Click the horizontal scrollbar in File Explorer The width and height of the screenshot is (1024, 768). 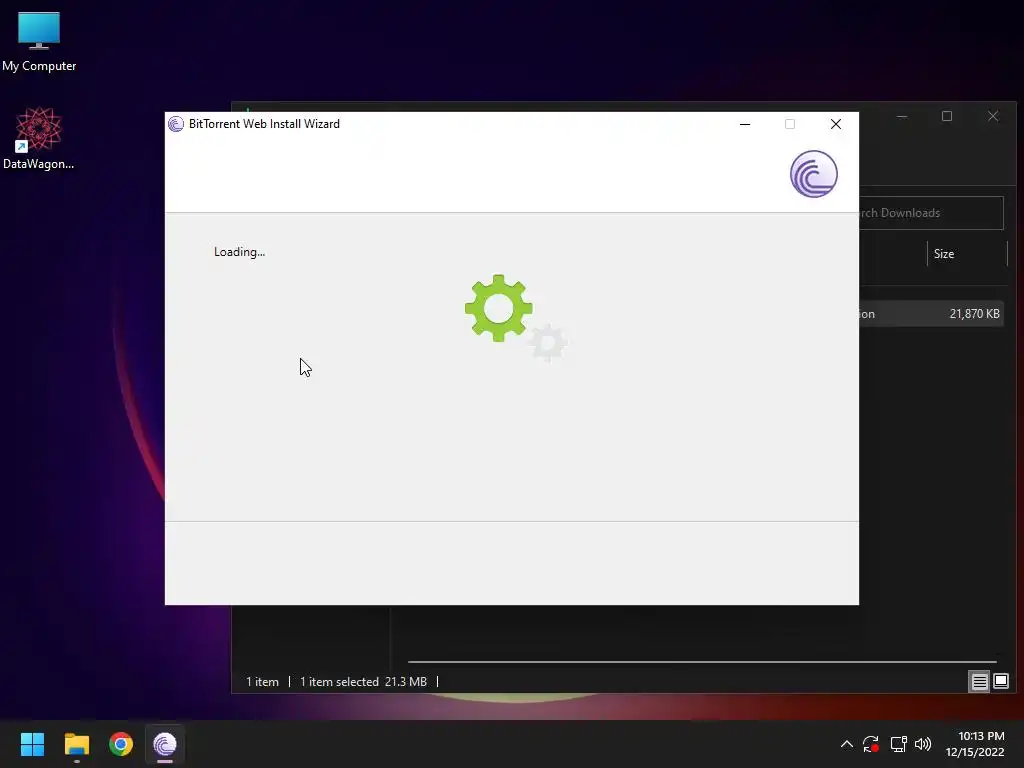[x=702, y=662]
